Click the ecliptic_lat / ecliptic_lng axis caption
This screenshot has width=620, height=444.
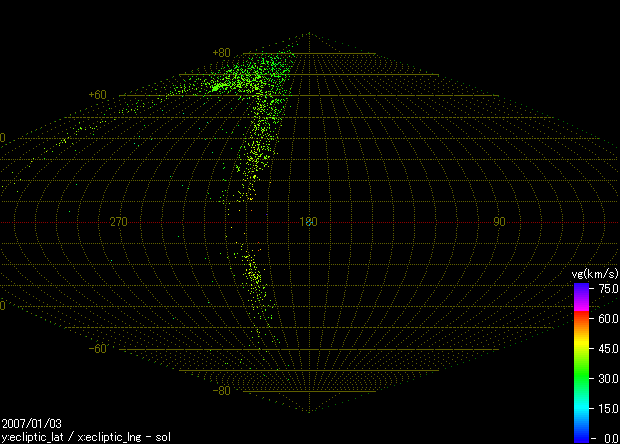pos(86,437)
